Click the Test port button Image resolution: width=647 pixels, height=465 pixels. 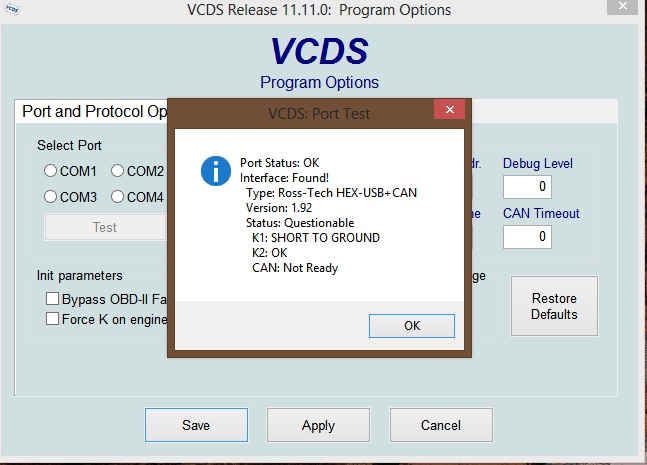(x=105, y=227)
